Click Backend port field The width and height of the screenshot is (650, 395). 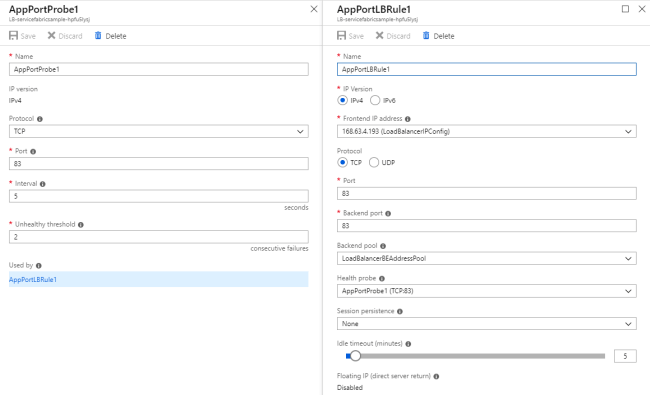[x=487, y=225]
